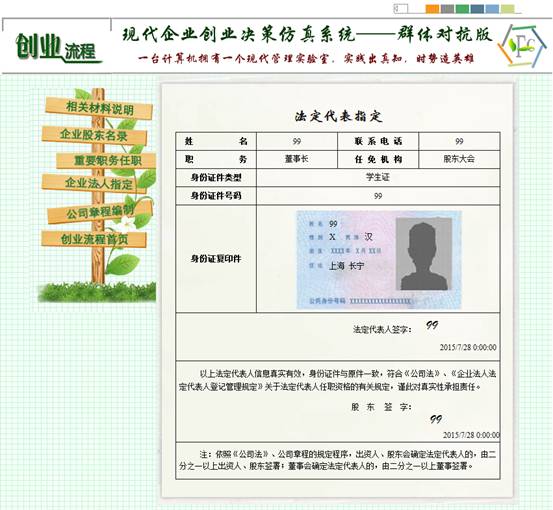Click the orange color swatch
Screen dimensions: 553x510
click(432, 9)
